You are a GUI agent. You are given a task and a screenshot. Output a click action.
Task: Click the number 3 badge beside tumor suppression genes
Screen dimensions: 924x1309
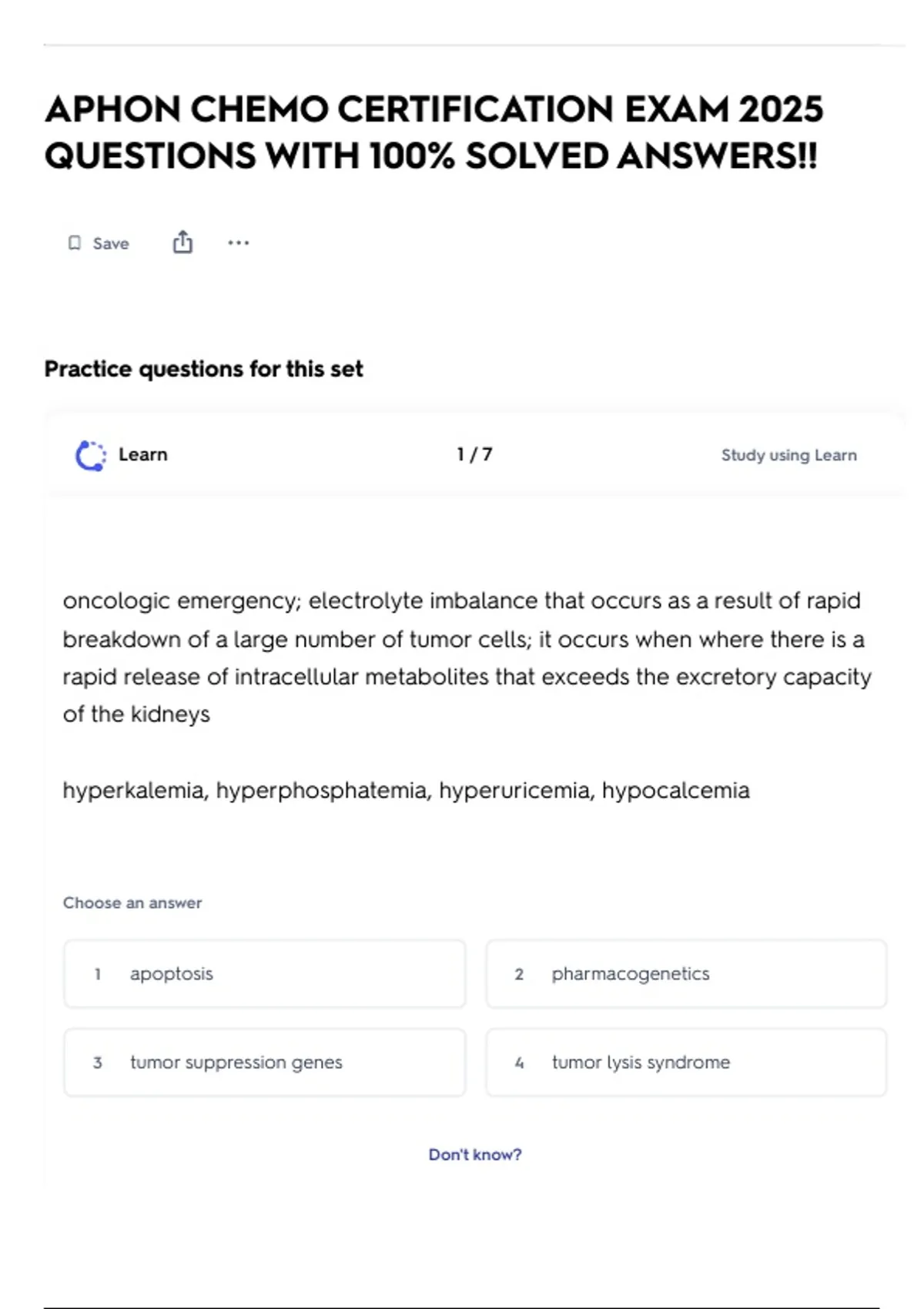(x=98, y=1063)
